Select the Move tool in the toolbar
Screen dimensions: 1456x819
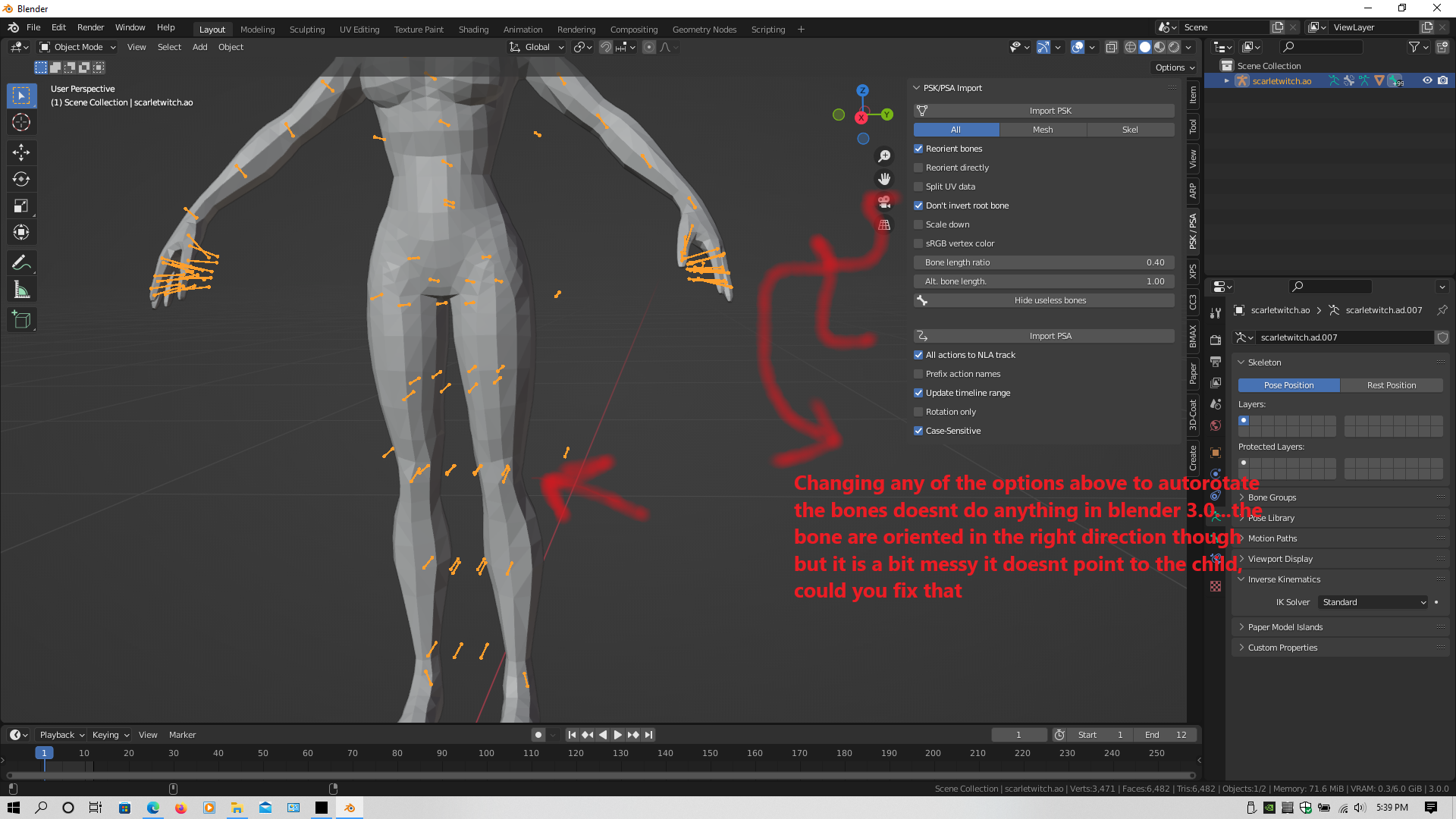click(x=21, y=152)
